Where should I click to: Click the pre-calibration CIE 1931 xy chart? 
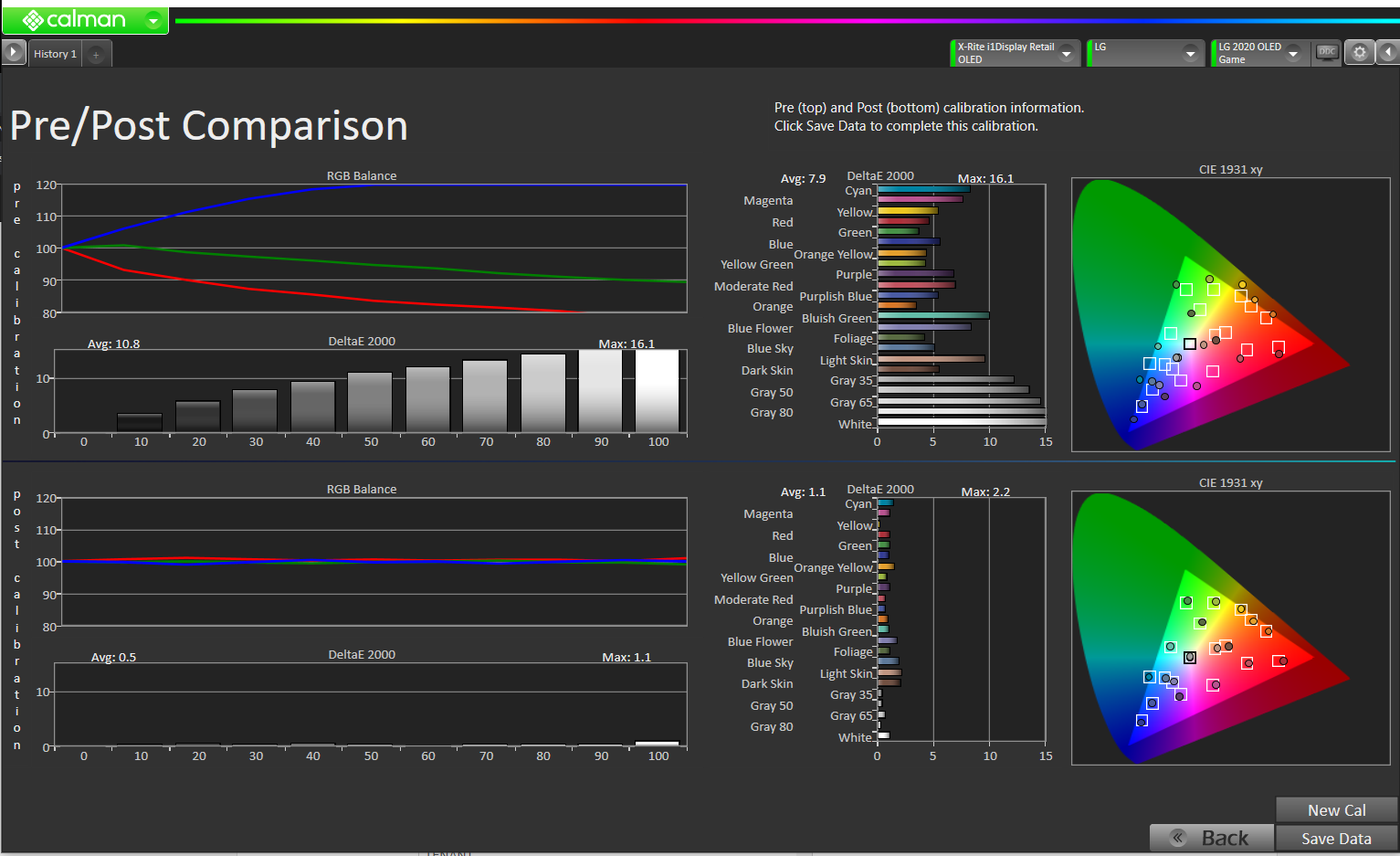[x=1230, y=315]
